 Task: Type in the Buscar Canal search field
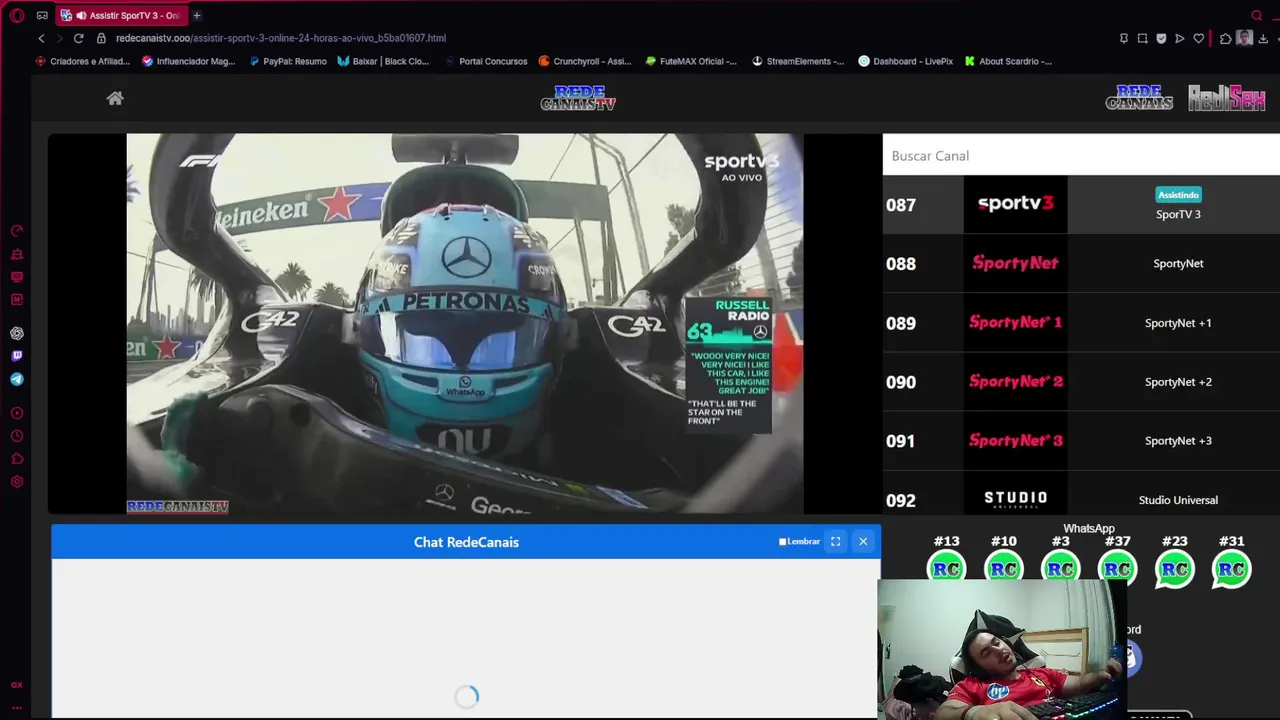click(1081, 156)
